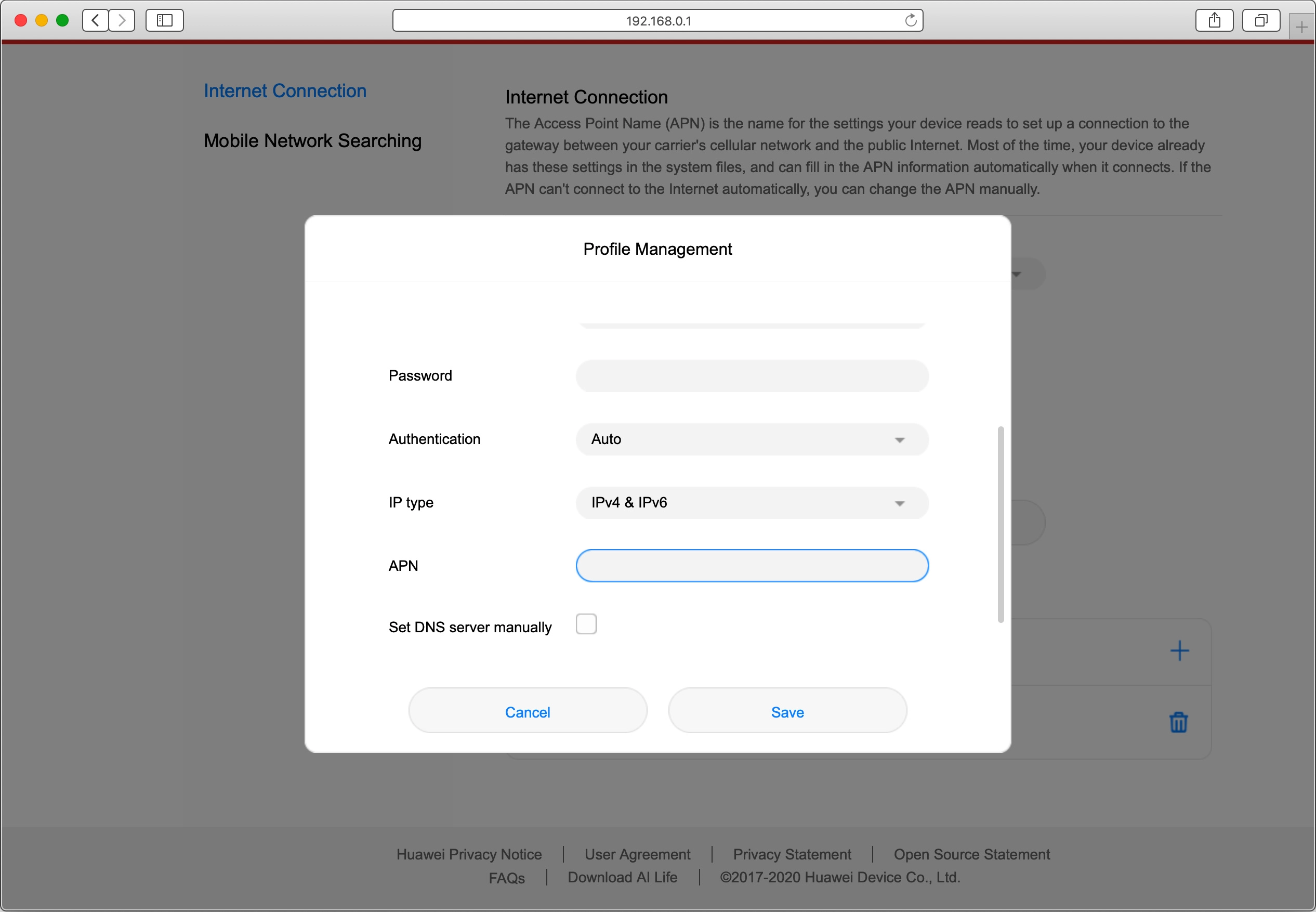Click the trash delete-profile icon
1316x912 pixels.
coord(1178,722)
